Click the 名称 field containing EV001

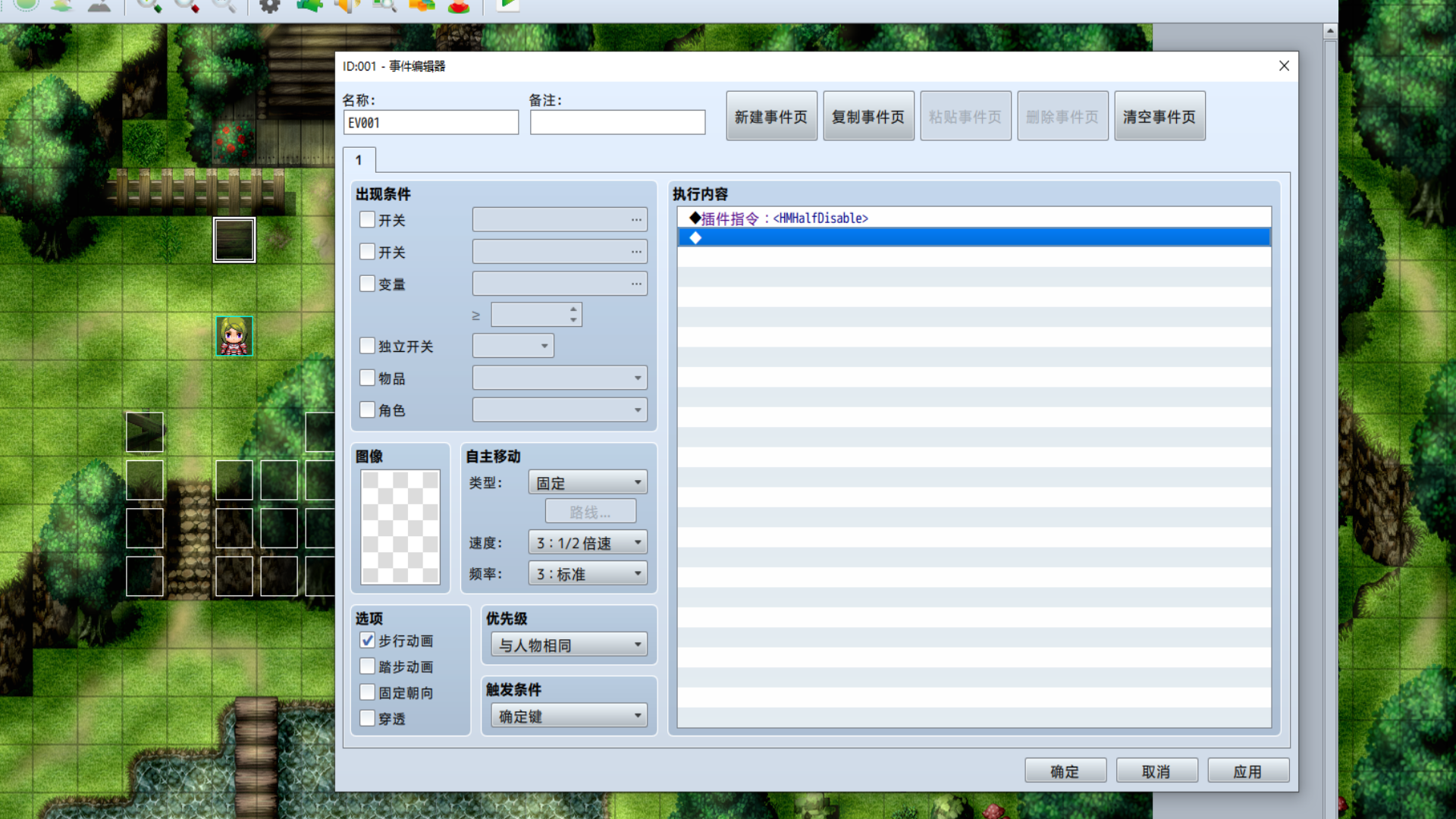(x=431, y=122)
